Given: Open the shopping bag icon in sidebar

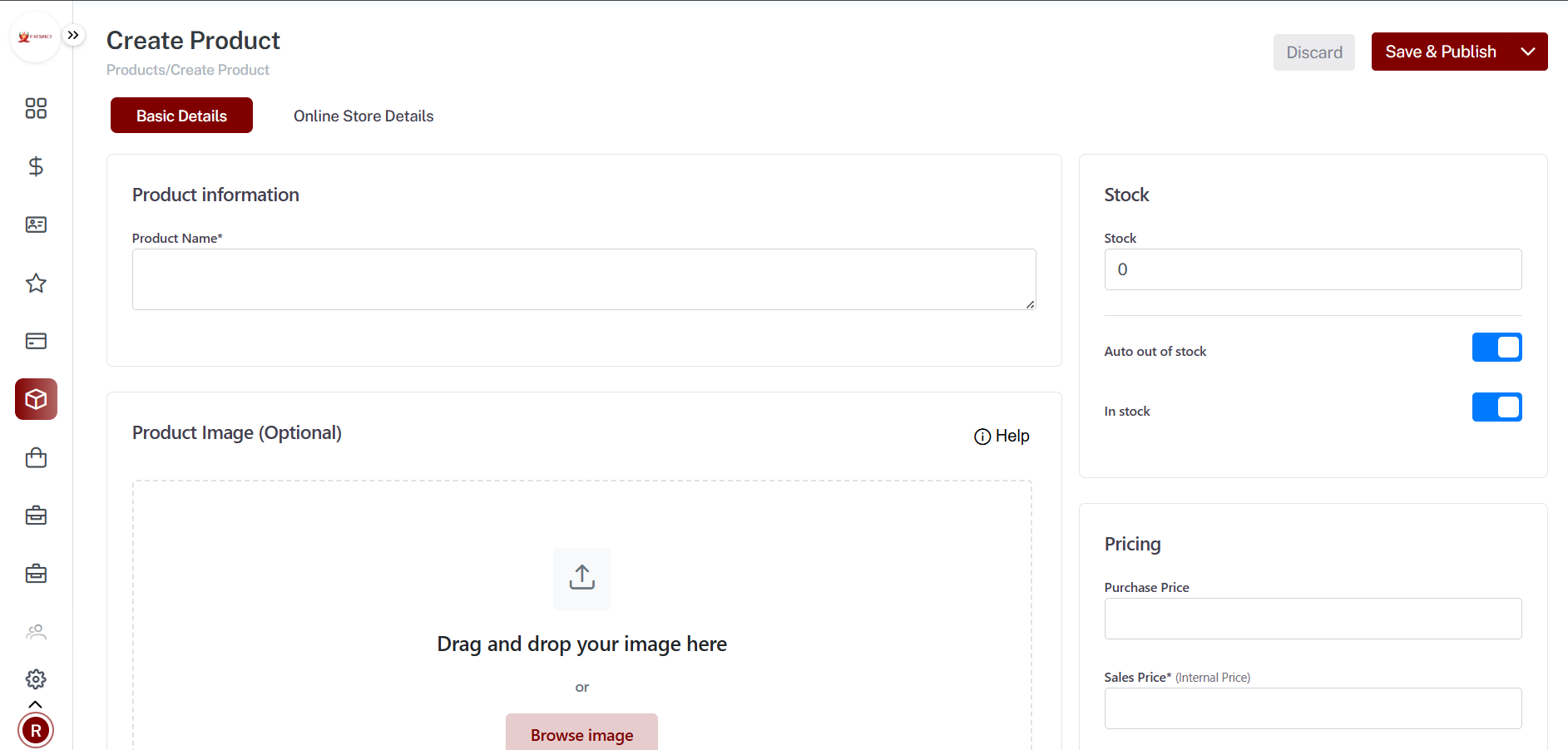Looking at the screenshot, I should [x=36, y=458].
